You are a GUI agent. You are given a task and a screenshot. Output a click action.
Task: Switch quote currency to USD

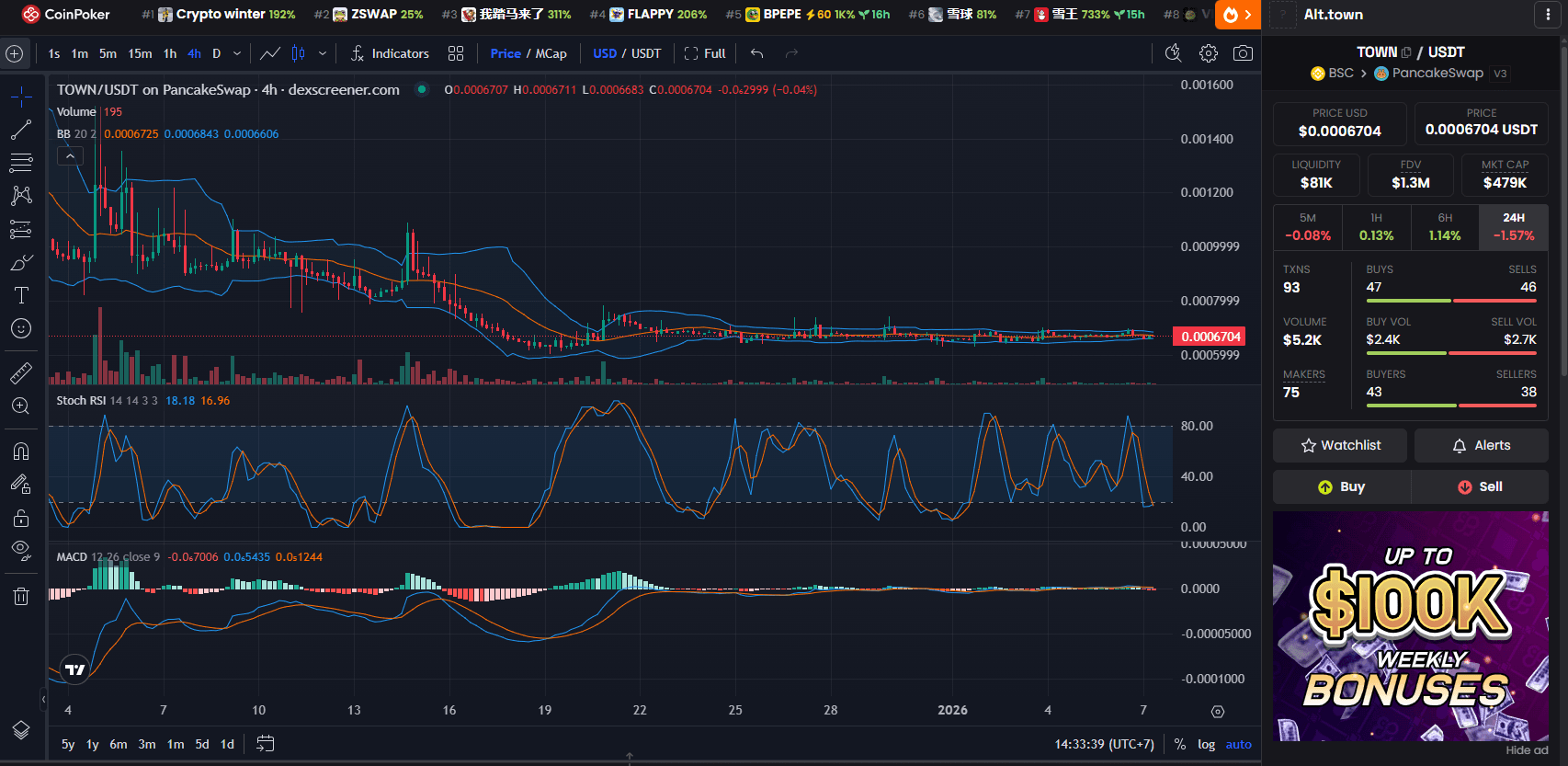[x=605, y=53]
